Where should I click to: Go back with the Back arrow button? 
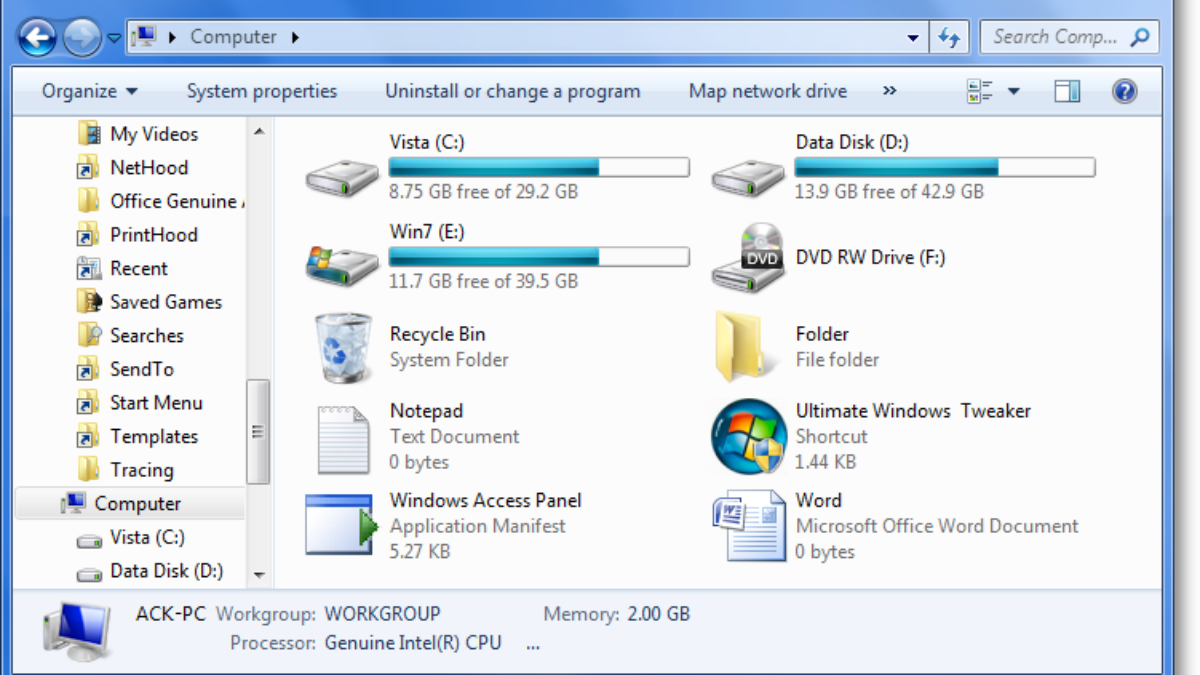(37, 38)
